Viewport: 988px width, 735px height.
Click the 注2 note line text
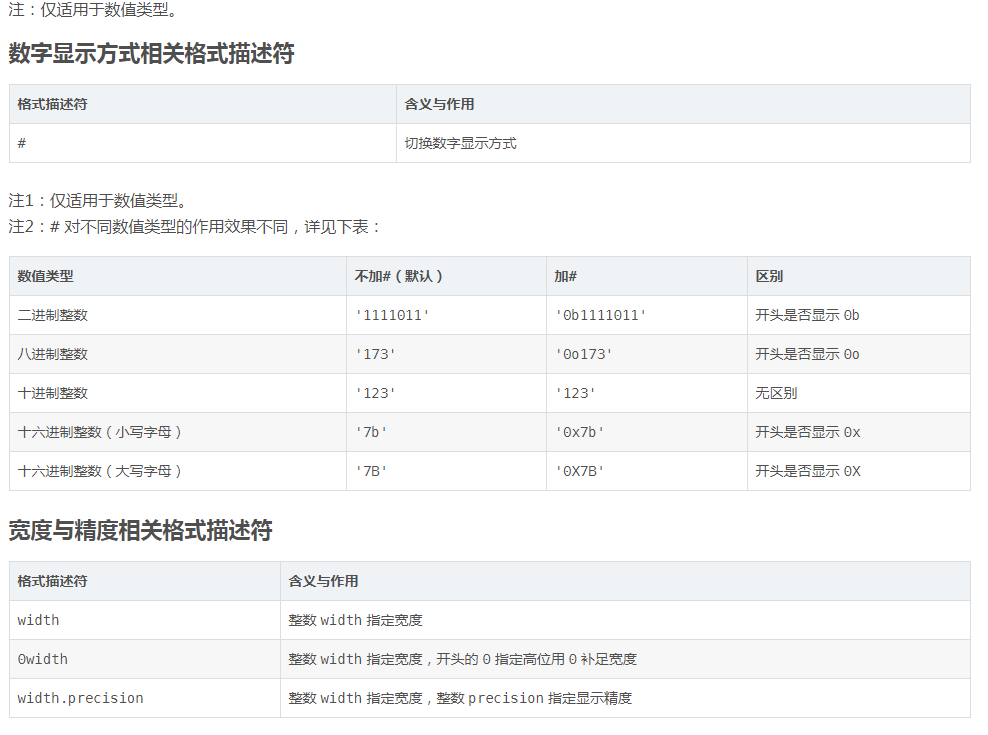point(195,226)
